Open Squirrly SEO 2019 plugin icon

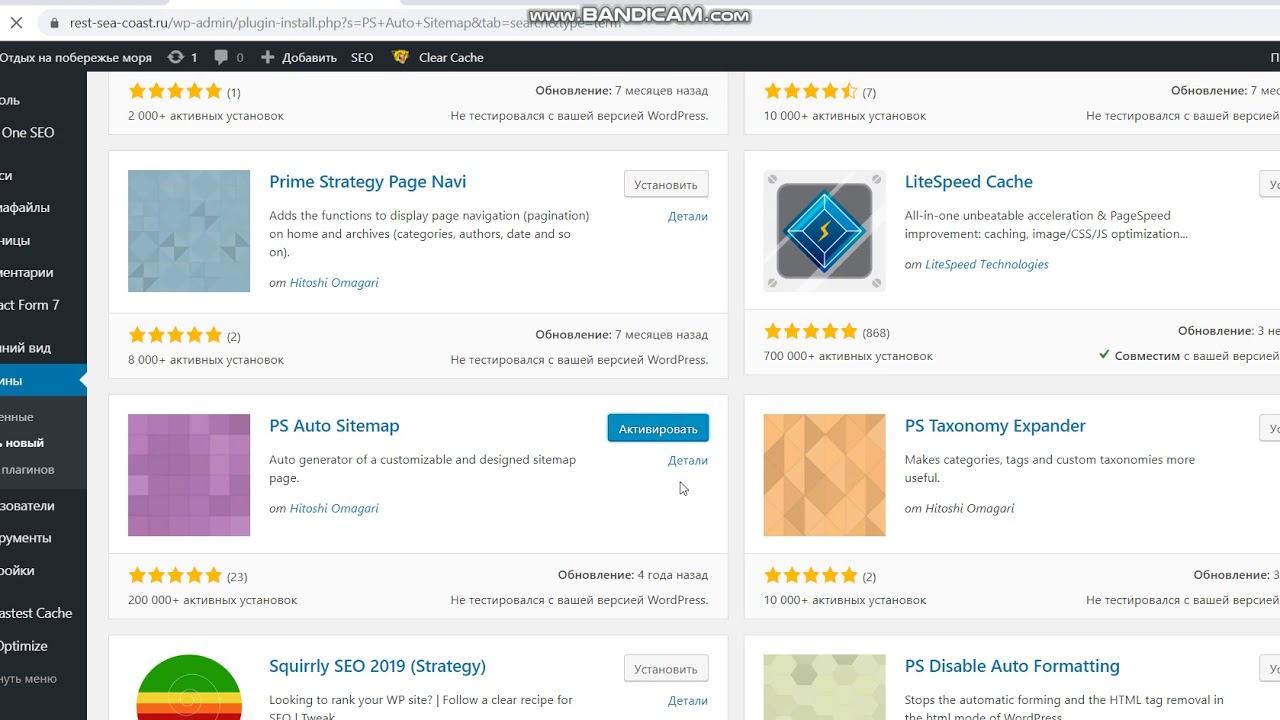(189, 687)
